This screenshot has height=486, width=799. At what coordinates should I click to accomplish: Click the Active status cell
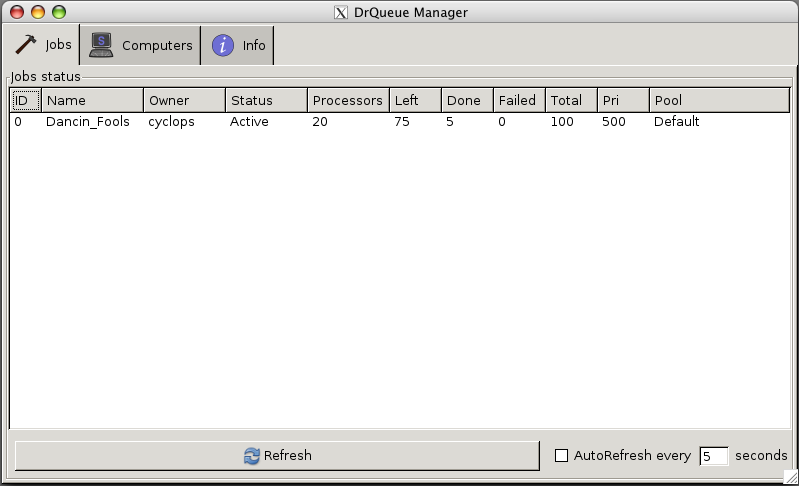249,121
